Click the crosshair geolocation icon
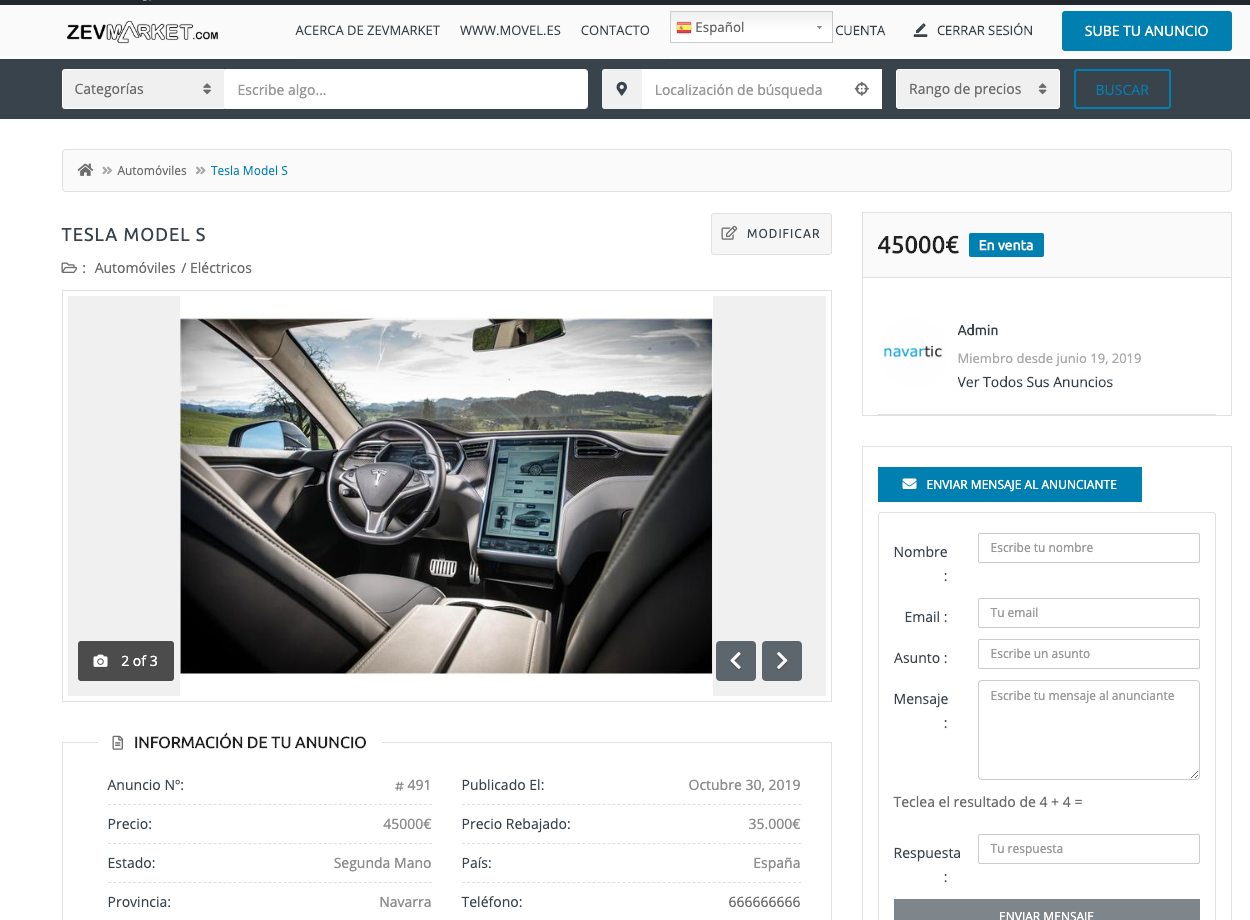The image size is (1250, 920). point(862,89)
